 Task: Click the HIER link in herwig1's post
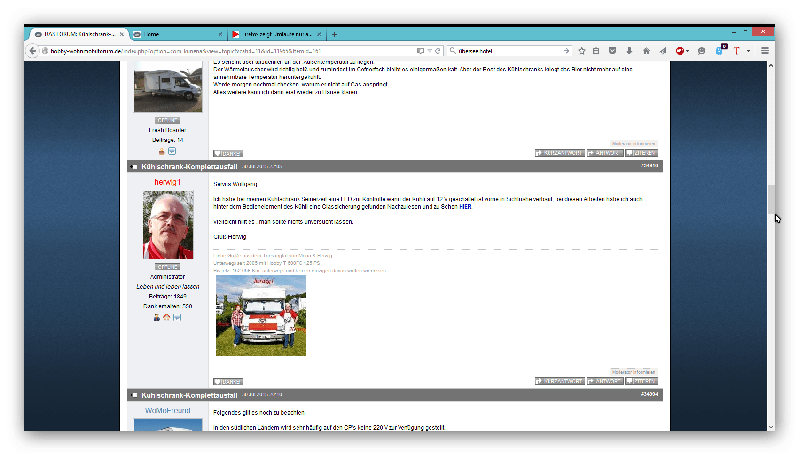[479, 206]
